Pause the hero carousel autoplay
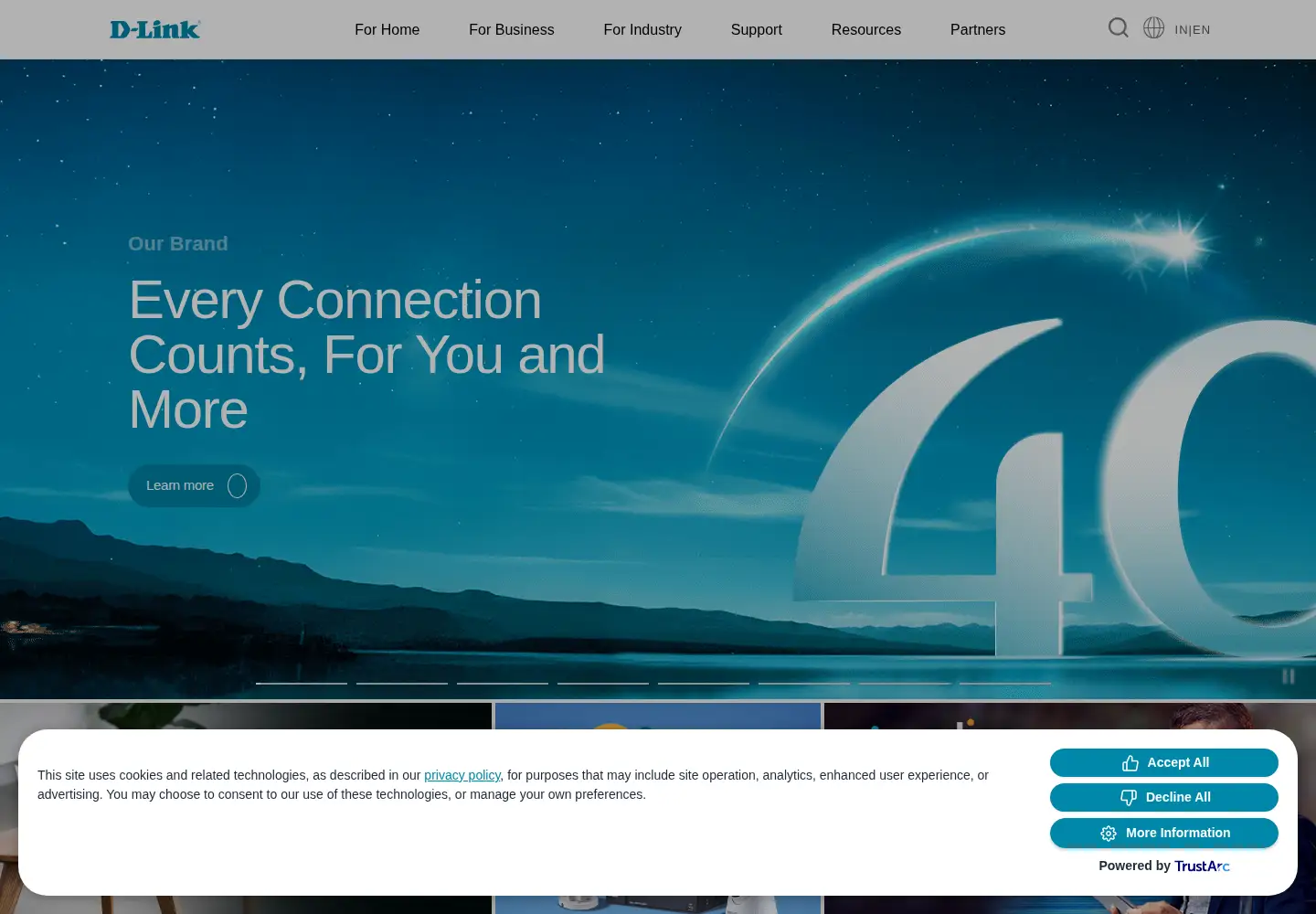The image size is (1316, 914). (1289, 676)
